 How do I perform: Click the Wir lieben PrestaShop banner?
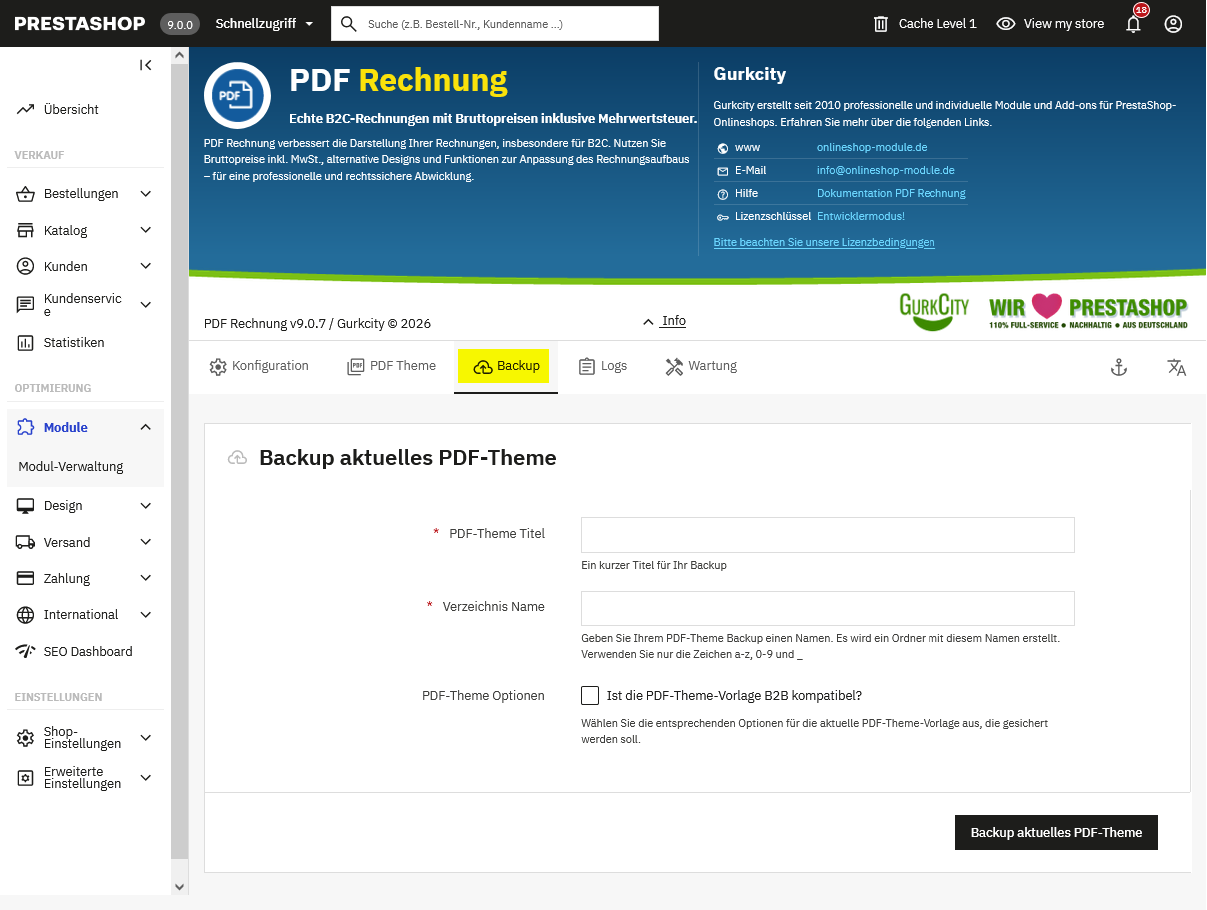coord(1088,311)
